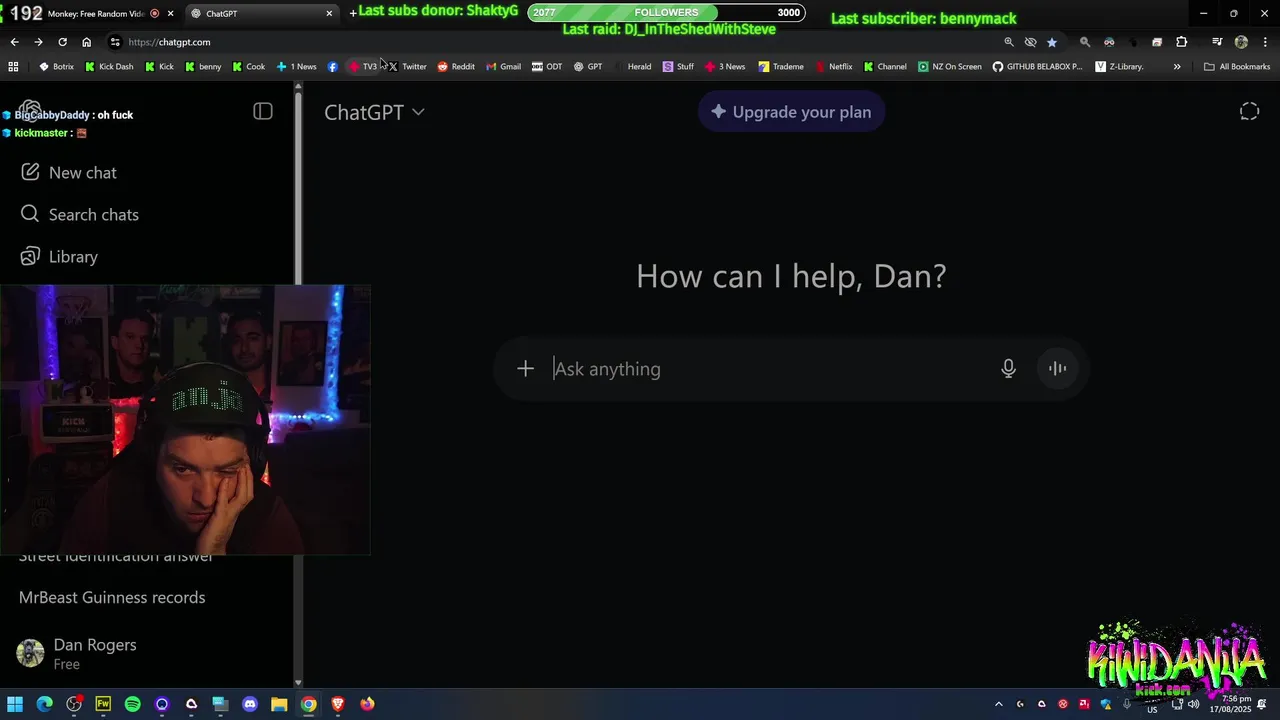Open File Explorer from the taskbar
The width and height of the screenshot is (1280, 720).
pos(279,704)
